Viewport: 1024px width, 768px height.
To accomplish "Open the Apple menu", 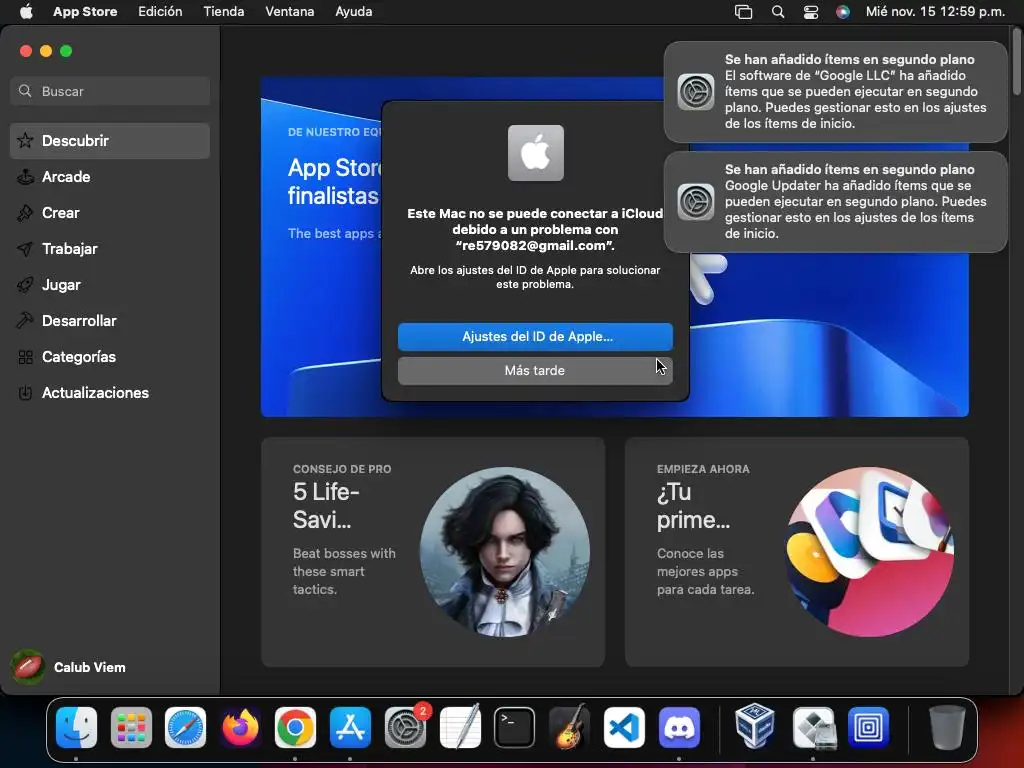I will coord(25,12).
